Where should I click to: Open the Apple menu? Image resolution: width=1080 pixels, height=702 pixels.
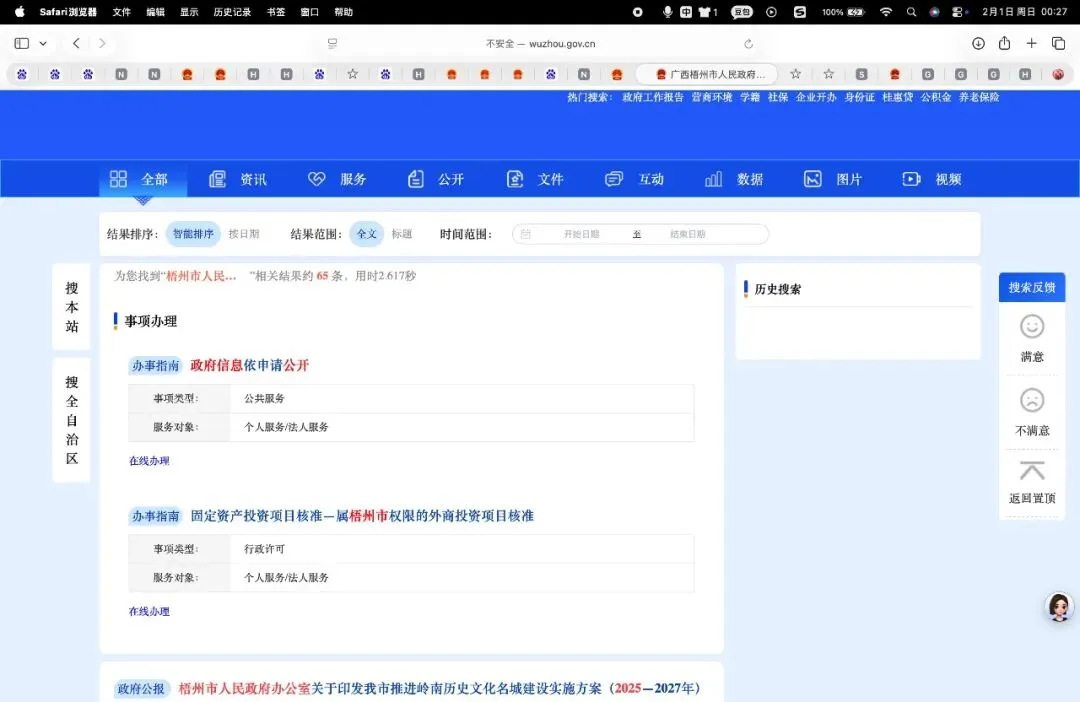click(x=20, y=12)
